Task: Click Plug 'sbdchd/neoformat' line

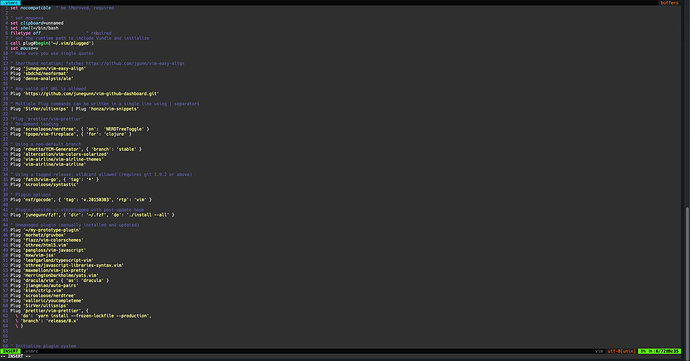Action: point(39,74)
